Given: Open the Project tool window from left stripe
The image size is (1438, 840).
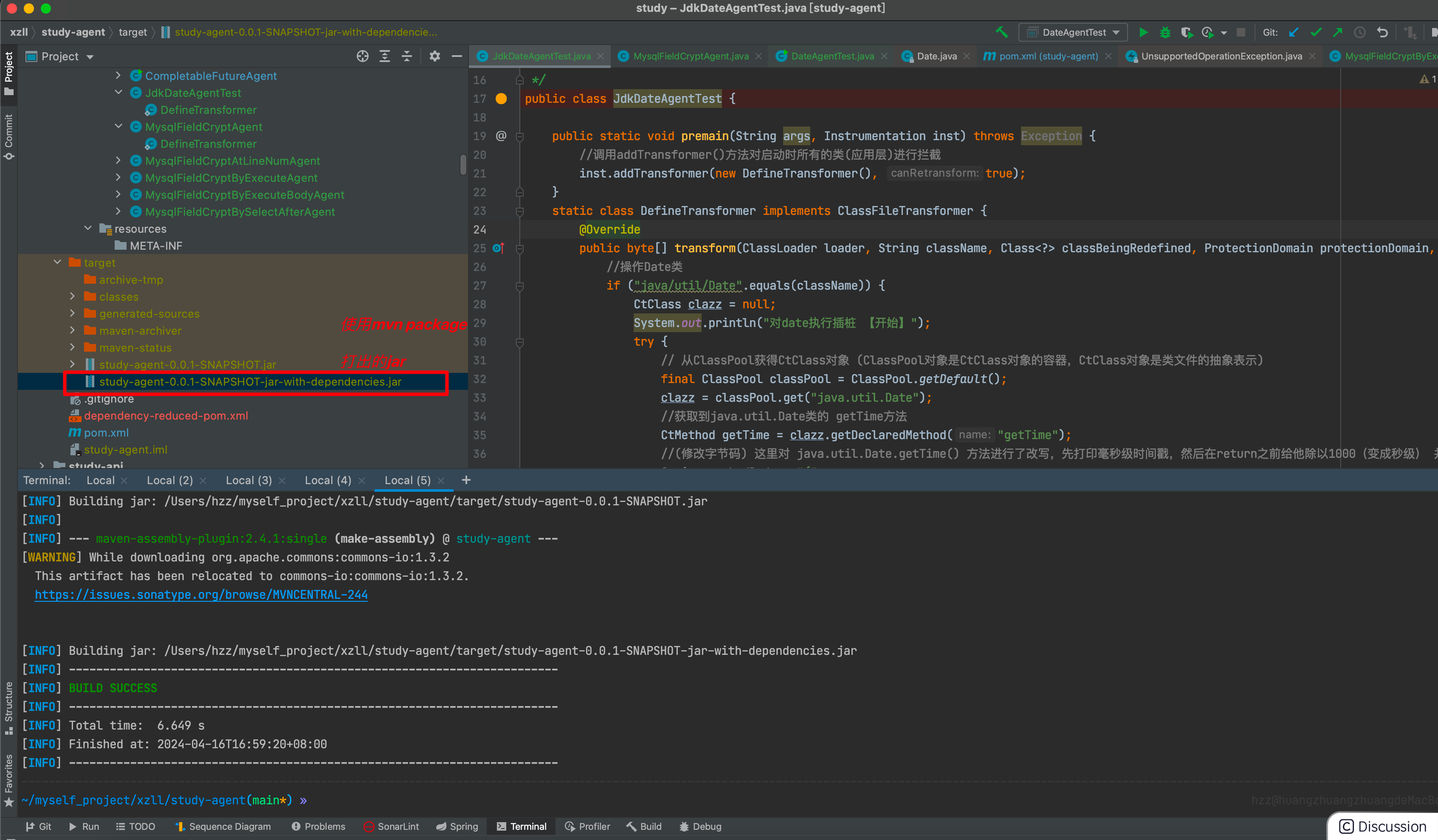Looking at the screenshot, I should click(x=8, y=73).
